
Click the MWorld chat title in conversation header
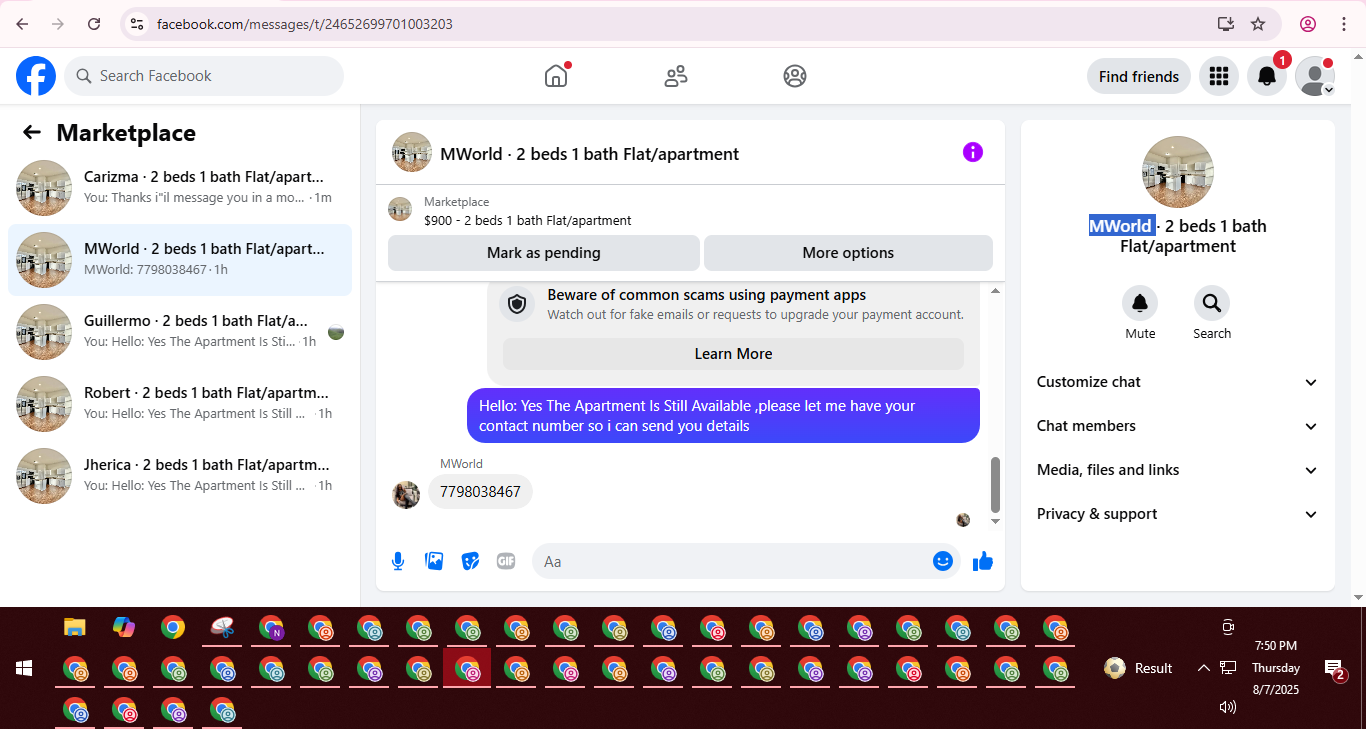590,154
